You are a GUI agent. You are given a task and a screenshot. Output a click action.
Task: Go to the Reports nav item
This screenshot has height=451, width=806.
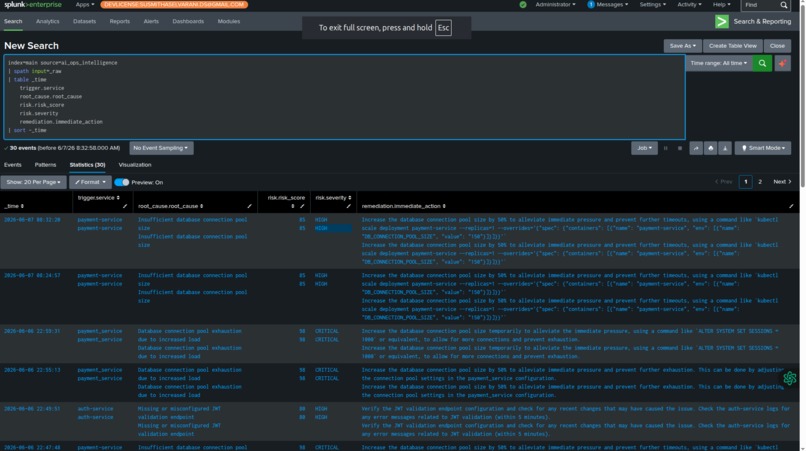[x=120, y=22]
